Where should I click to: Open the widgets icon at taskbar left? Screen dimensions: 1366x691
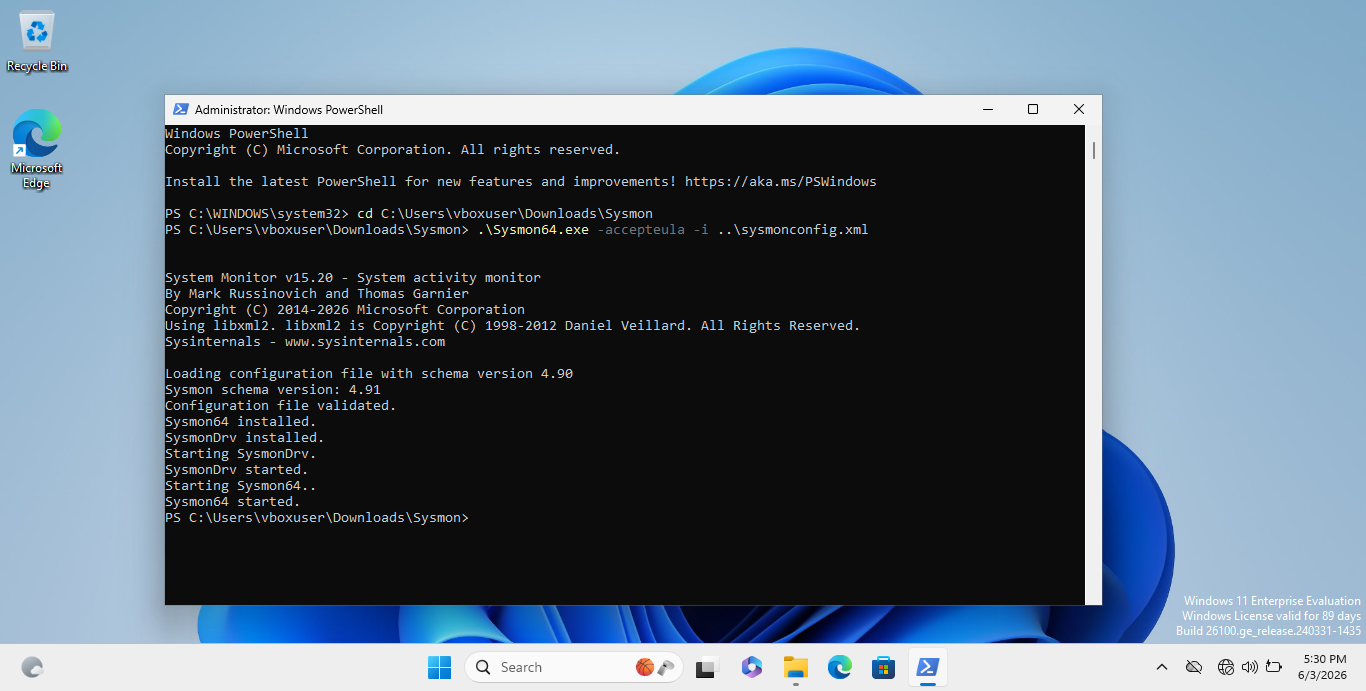coord(32,667)
